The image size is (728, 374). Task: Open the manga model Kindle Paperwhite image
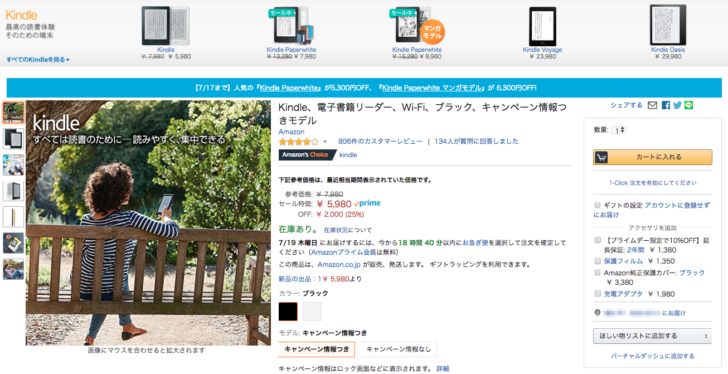(x=417, y=26)
